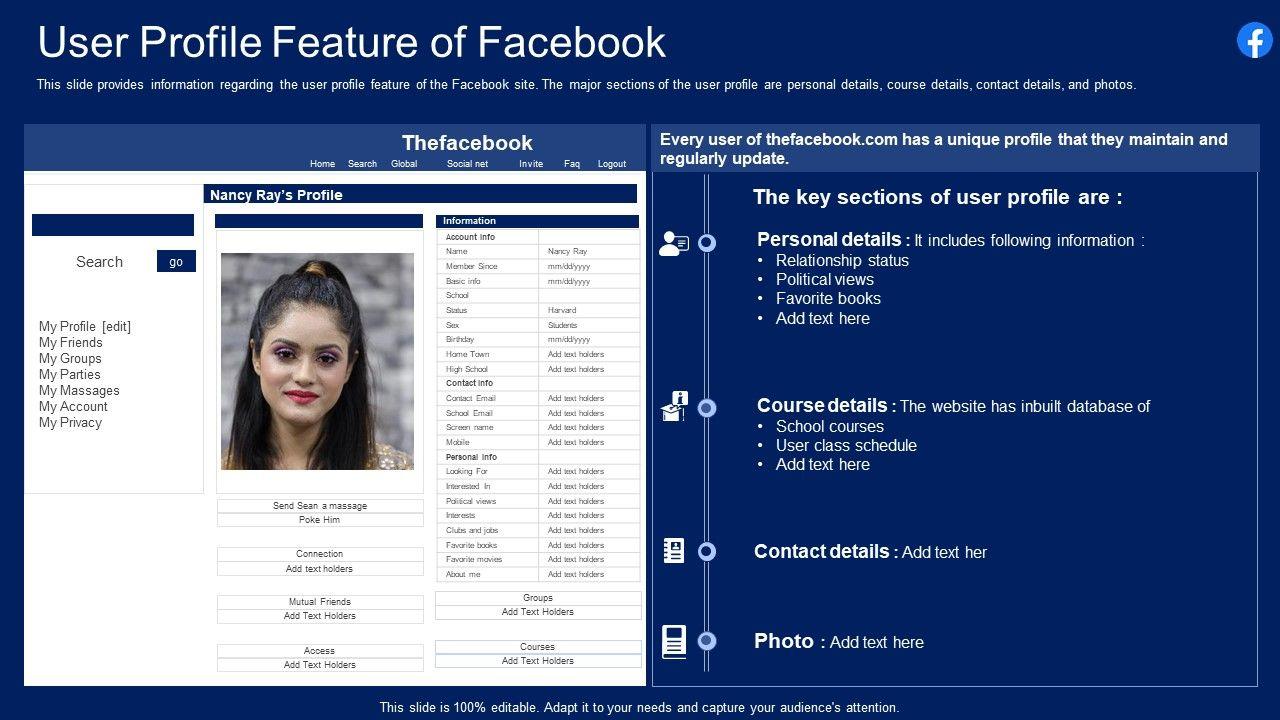Click the Poke Him button
Screen dimensions: 1280x720
point(320,520)
